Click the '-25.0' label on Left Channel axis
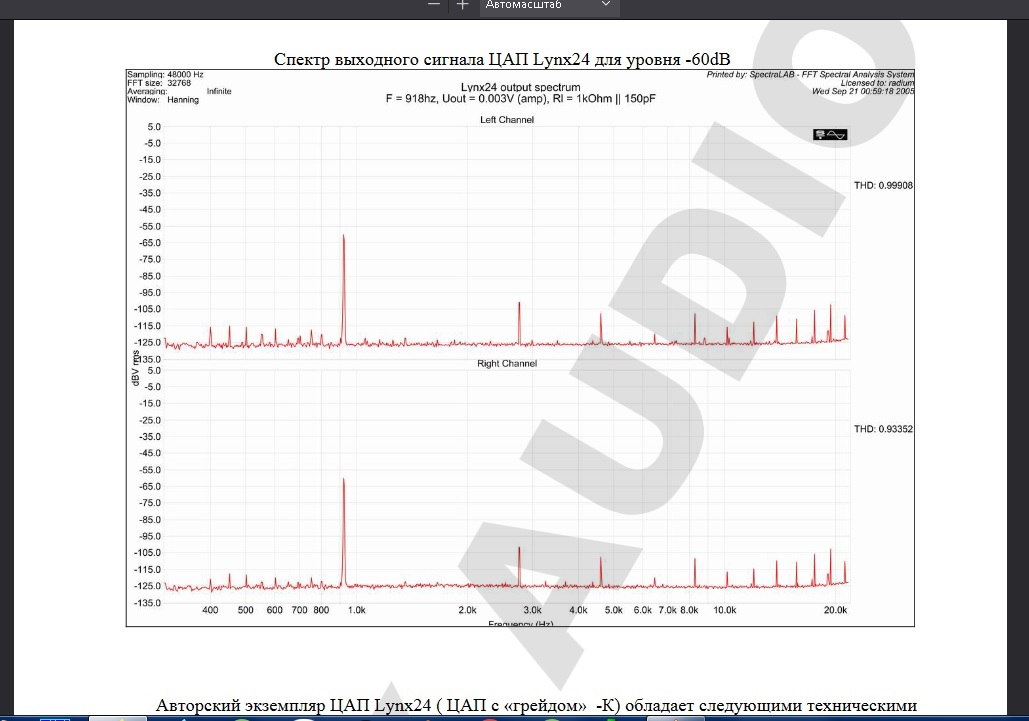1029x721 pixels. coord(150,176)
